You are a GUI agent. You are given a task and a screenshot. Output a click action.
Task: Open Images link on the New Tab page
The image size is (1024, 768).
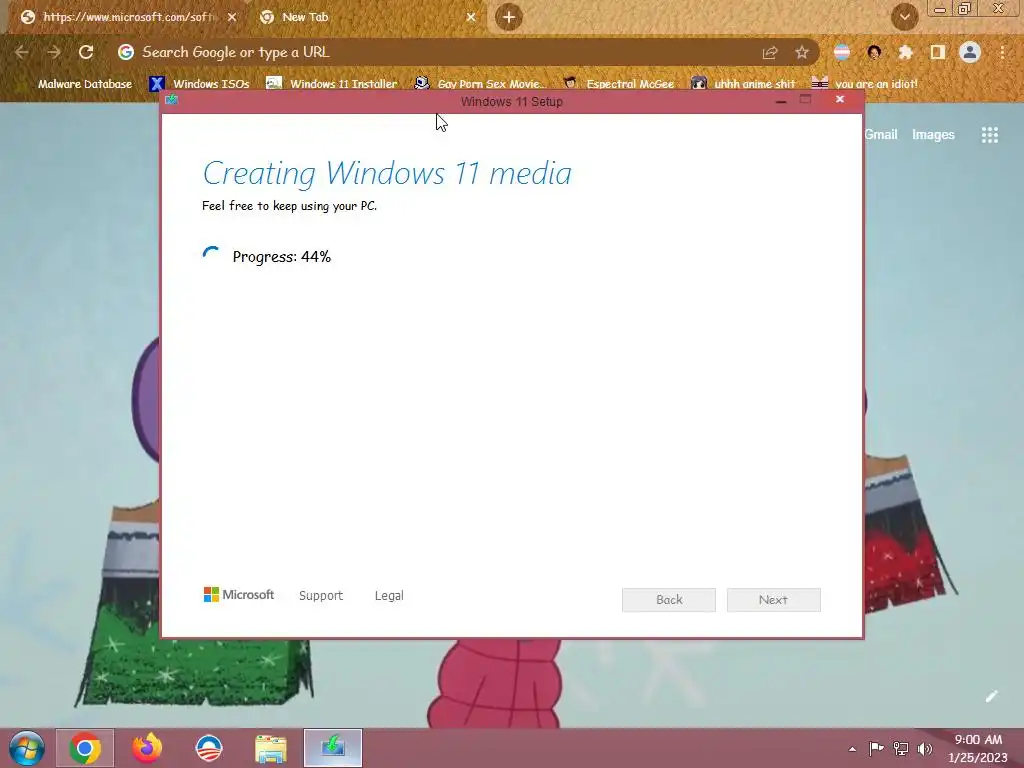[933, 135]
